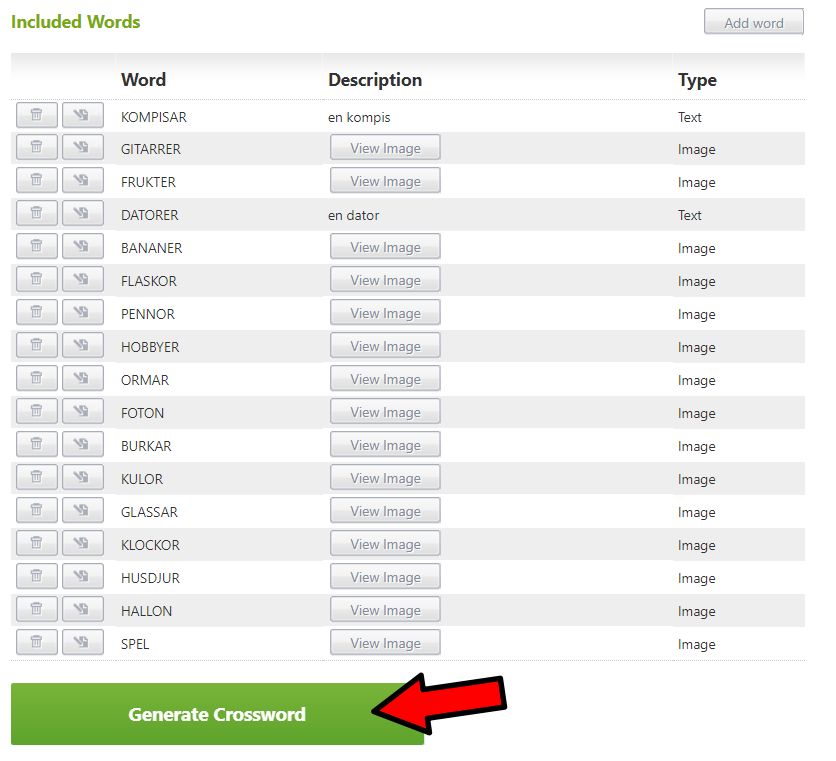Click View Image in the HALLON row
The width and height of the screenshot is (836, 761).
tap(385, 611)
